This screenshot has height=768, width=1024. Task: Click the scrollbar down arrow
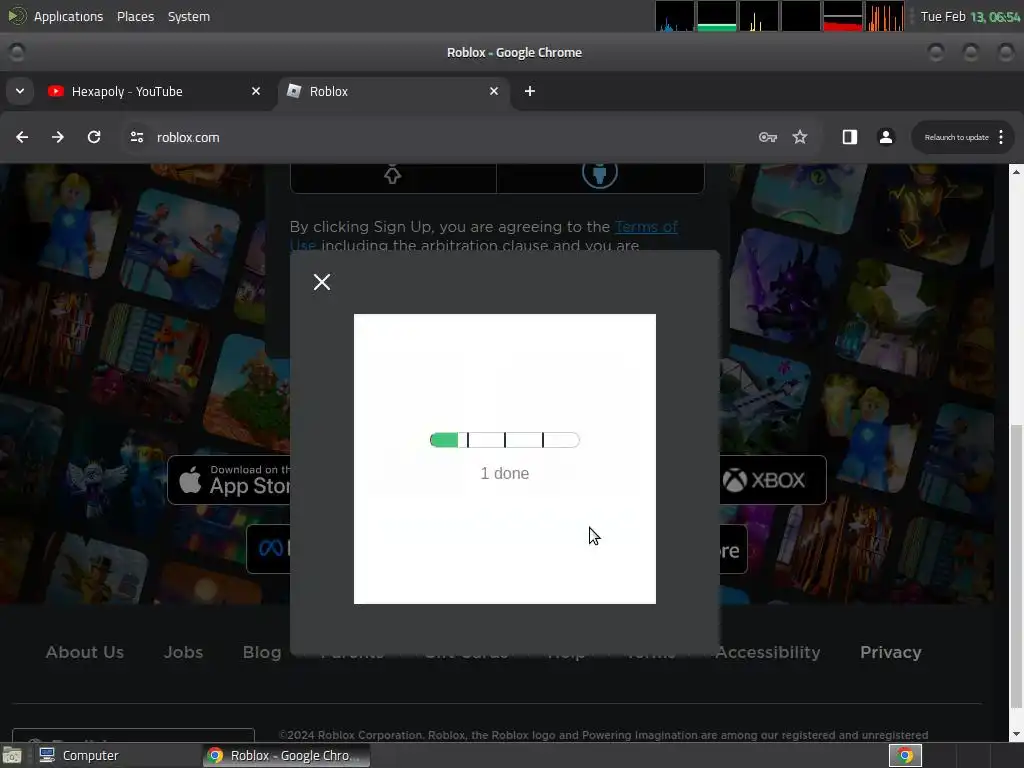point(1016,734)
